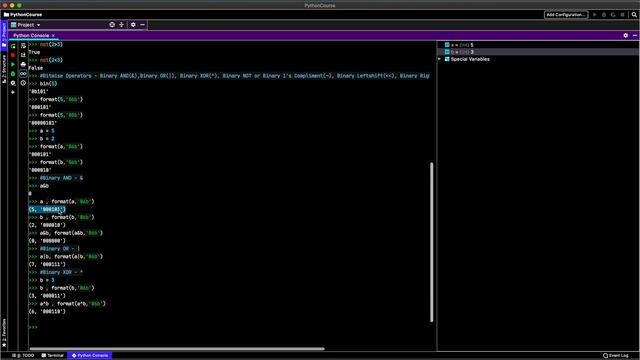Close the Python Console tab
Viewport: 640px width, 360px height.
click(53, 36)
